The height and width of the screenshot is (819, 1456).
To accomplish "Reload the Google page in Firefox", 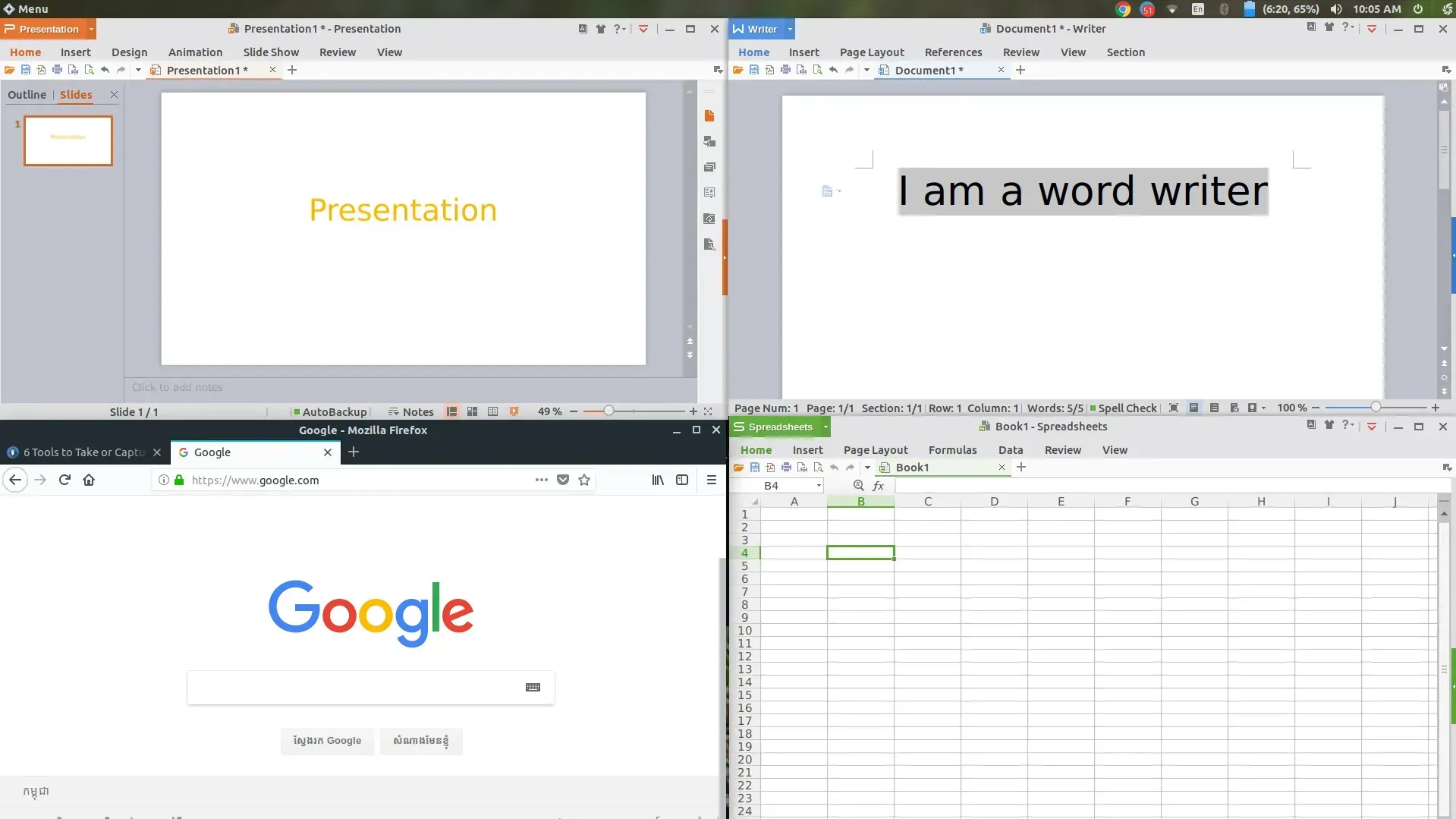I will 64,480.
